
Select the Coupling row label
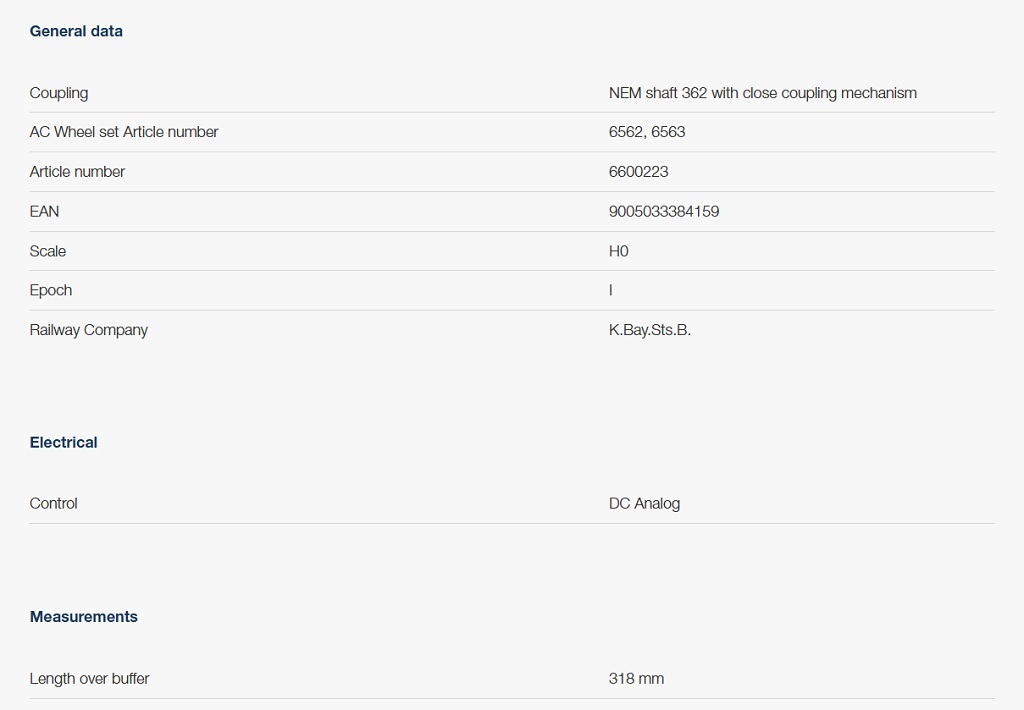[x=59, y=93]
